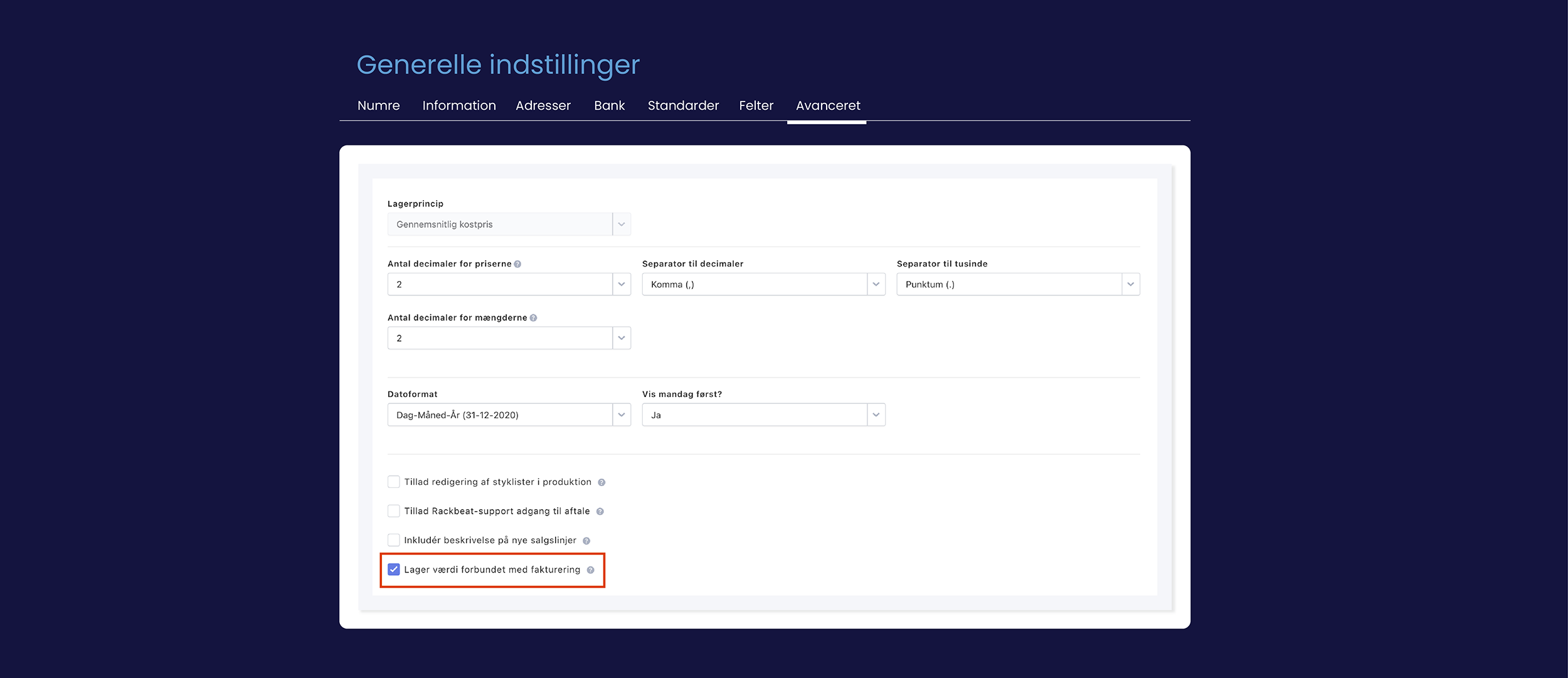1568x678 pixels.
Task: Click the Generelle indstillinger heading
Action: click(x=498, y=65)
